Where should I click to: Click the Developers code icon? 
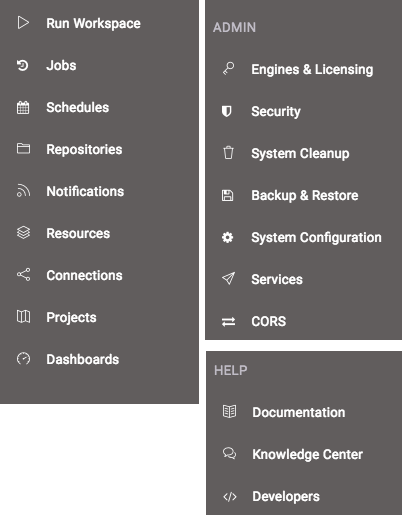pos(230,497)
